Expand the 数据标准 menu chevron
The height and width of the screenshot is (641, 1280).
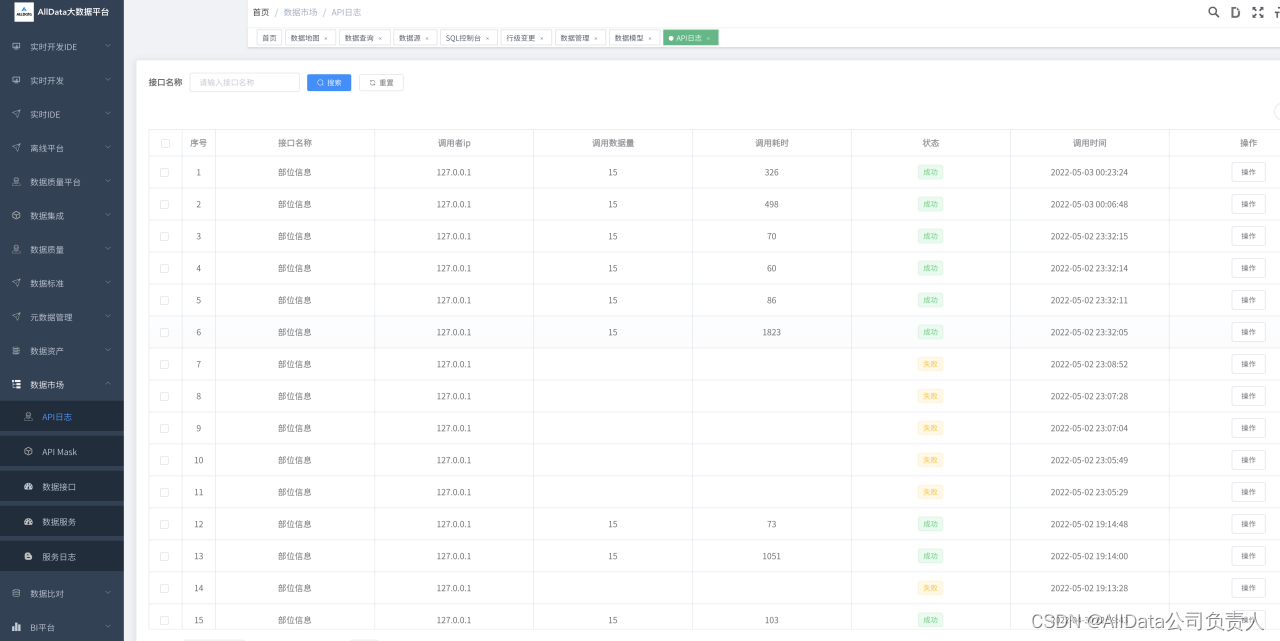click(108, 283)
